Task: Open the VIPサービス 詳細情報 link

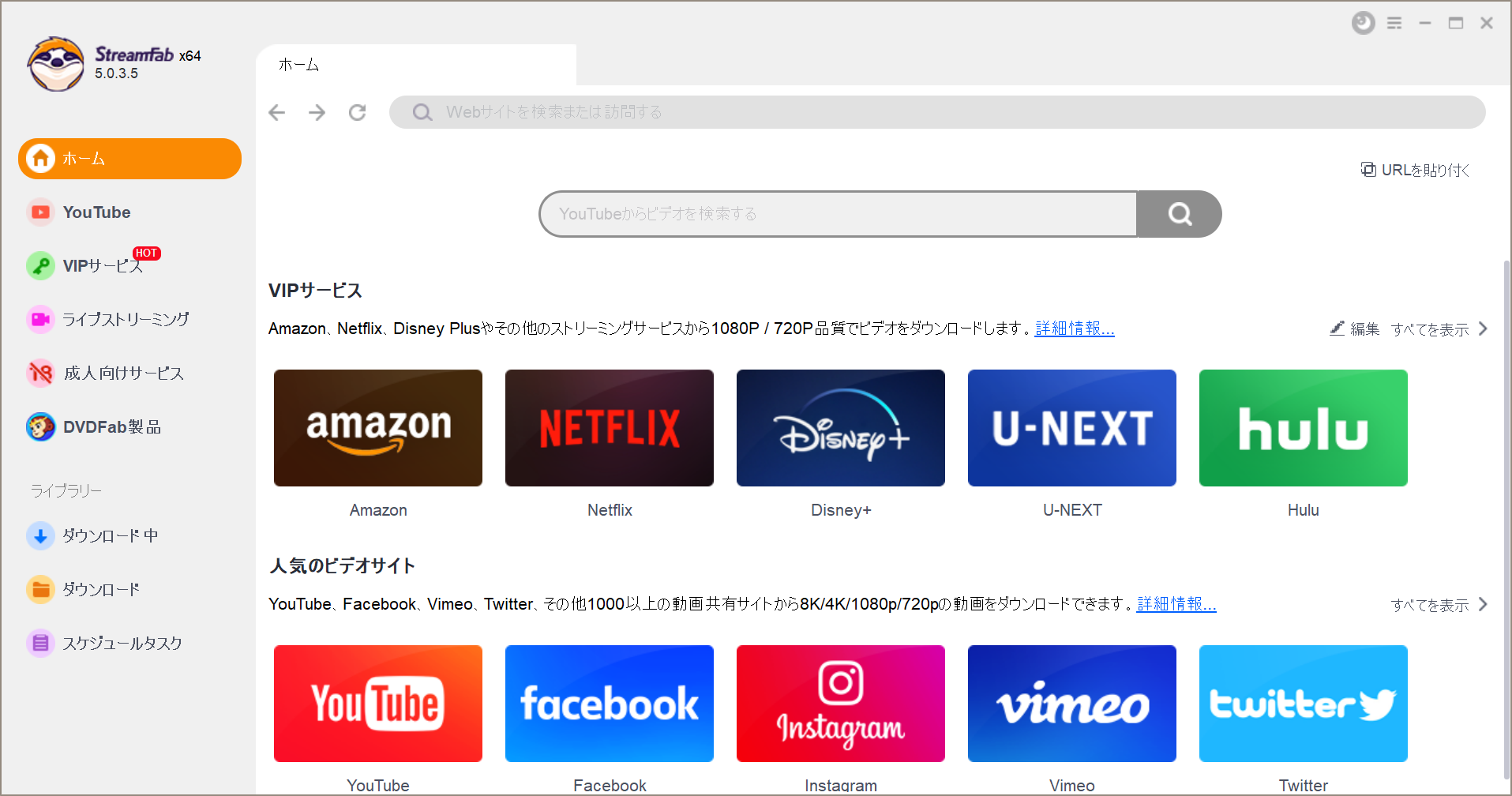Action: click(1075, 329)
